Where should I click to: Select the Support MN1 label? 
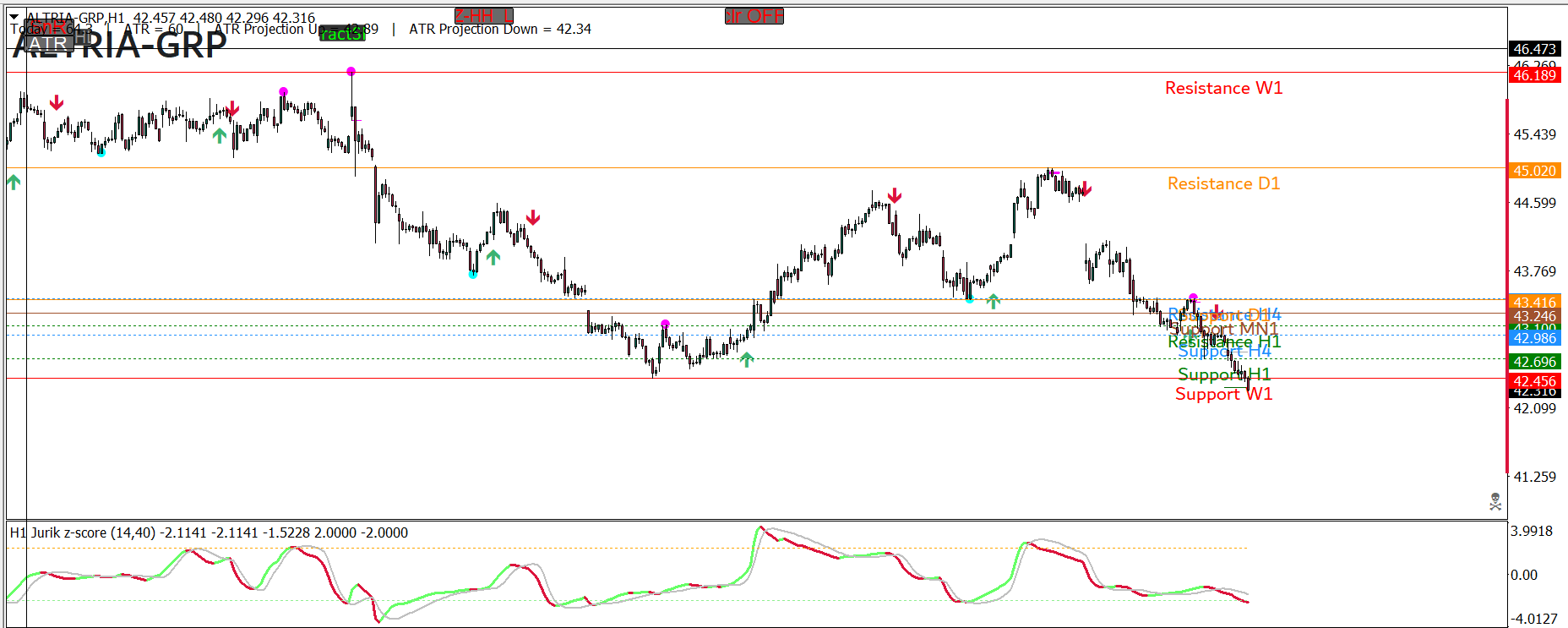pyautogui.click(x=1224, y=329)
